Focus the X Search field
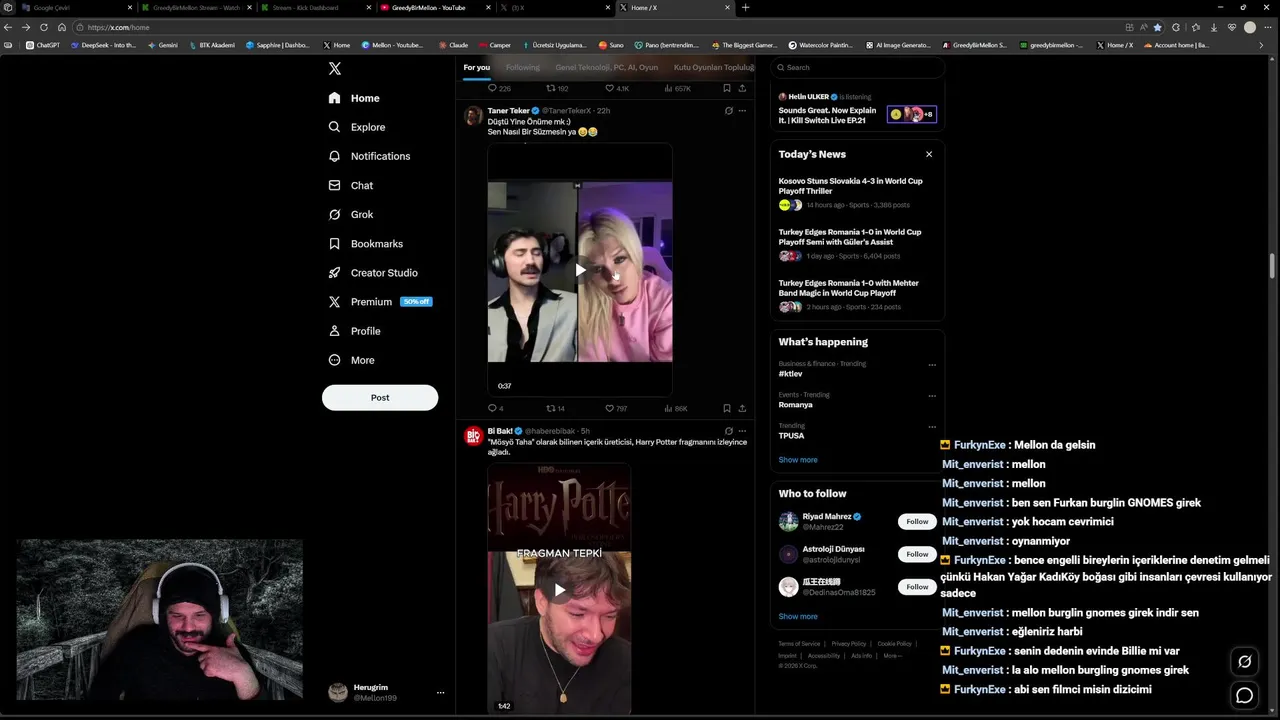Screen dimensions: 1280x720 tap(857, 67)
